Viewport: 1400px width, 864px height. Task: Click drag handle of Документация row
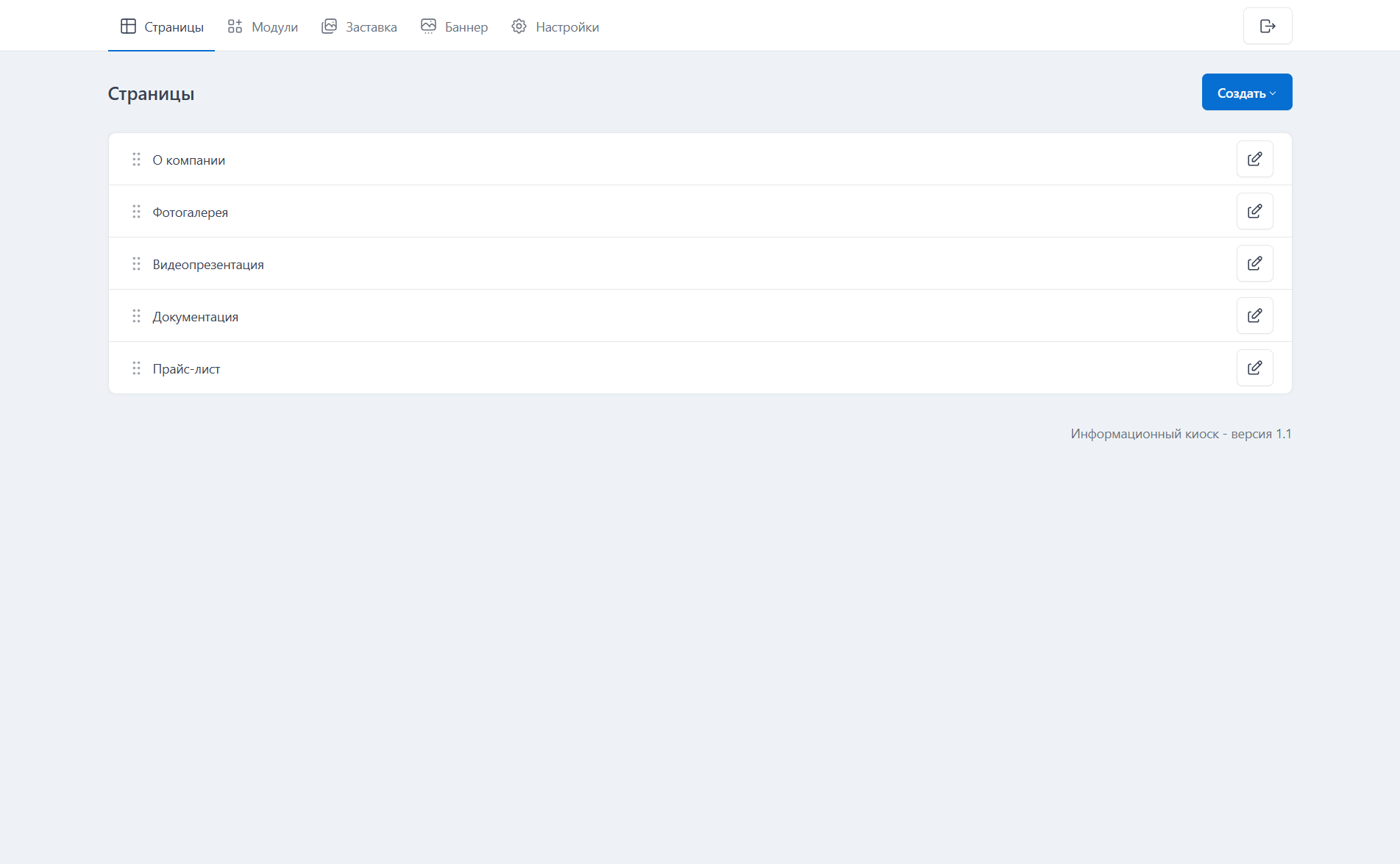click(x=136, y=316)
